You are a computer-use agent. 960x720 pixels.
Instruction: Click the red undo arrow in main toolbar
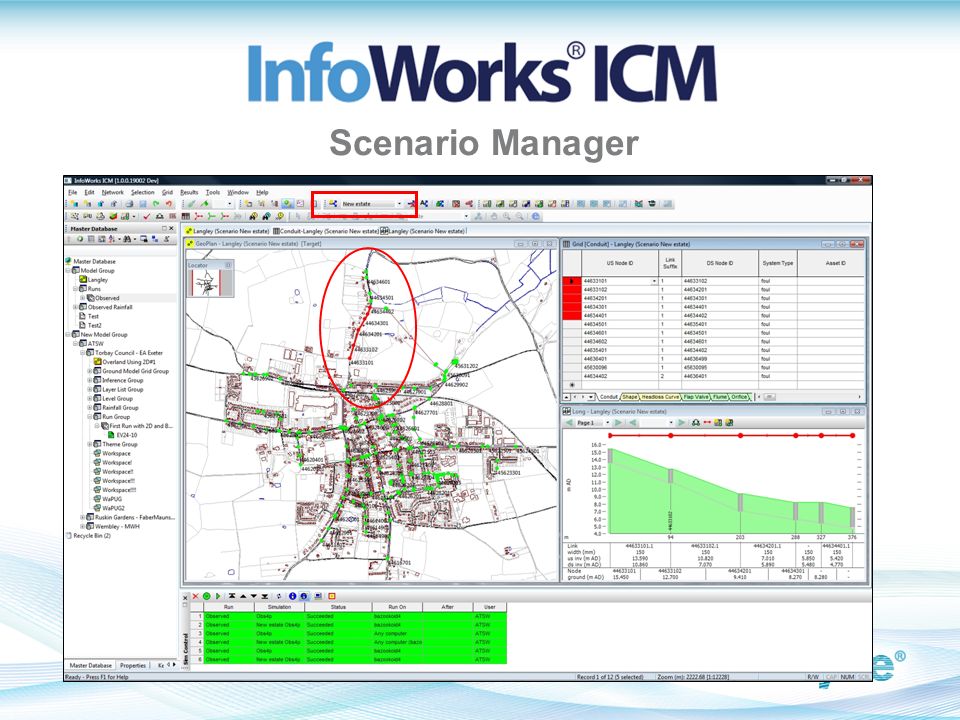(169, 204)
